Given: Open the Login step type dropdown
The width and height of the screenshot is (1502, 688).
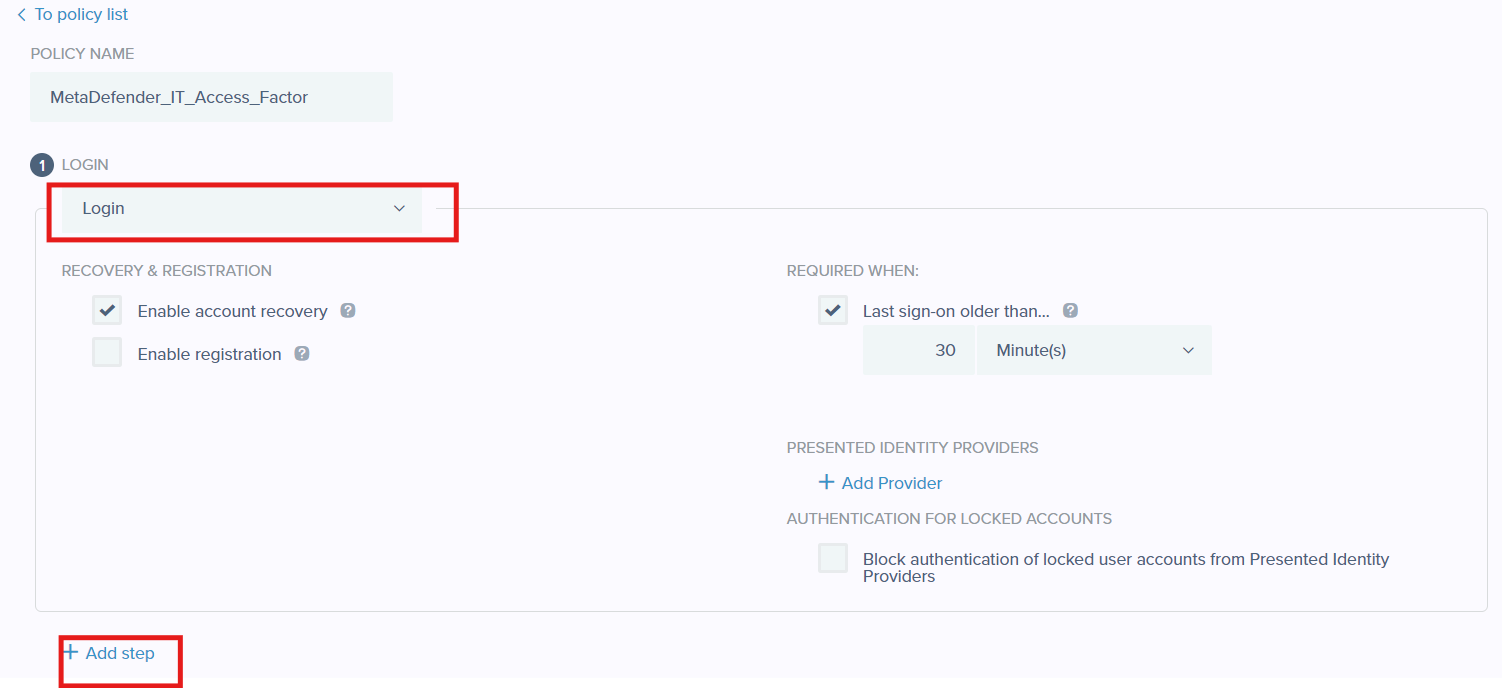Looking at the screenshot, I should click(x=242, y=209).
